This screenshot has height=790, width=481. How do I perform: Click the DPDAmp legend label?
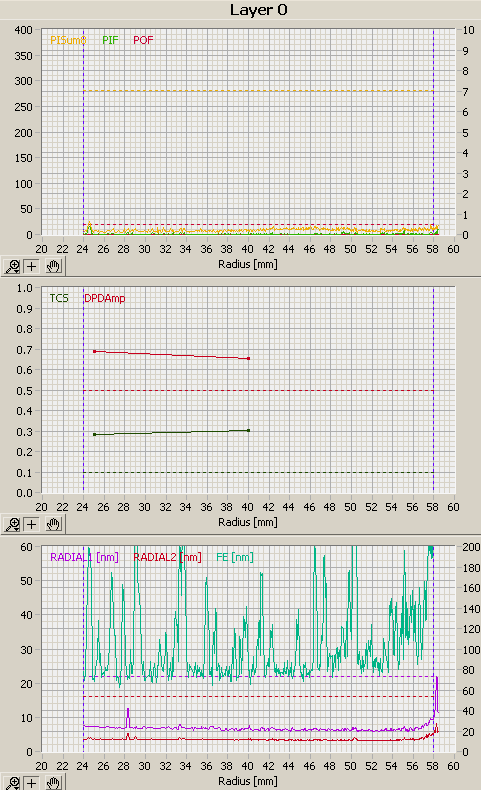pos(105,298)
